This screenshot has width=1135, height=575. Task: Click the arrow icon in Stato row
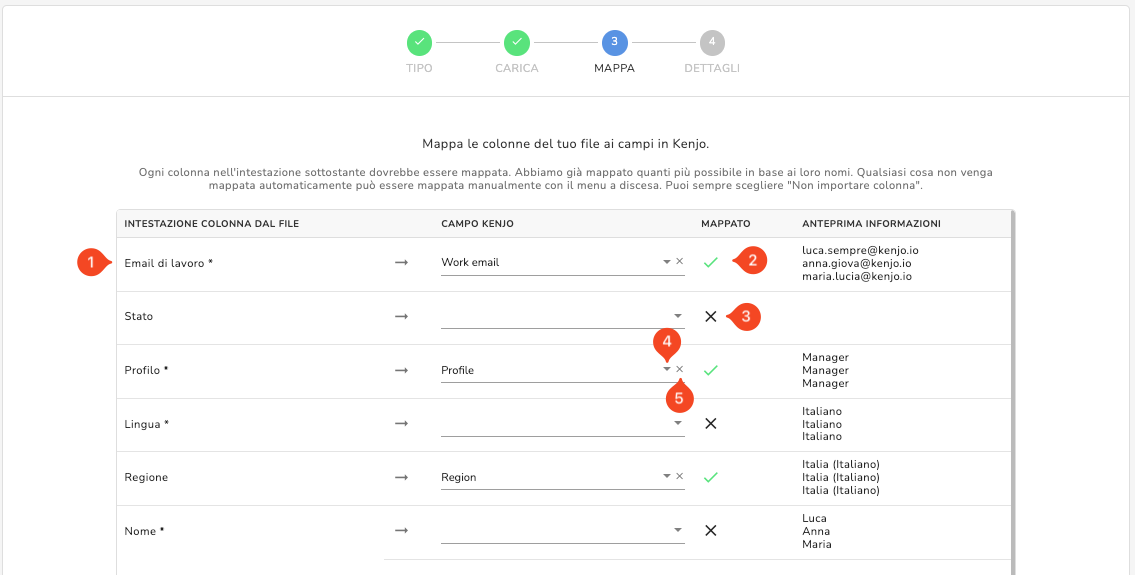point(402,316)
